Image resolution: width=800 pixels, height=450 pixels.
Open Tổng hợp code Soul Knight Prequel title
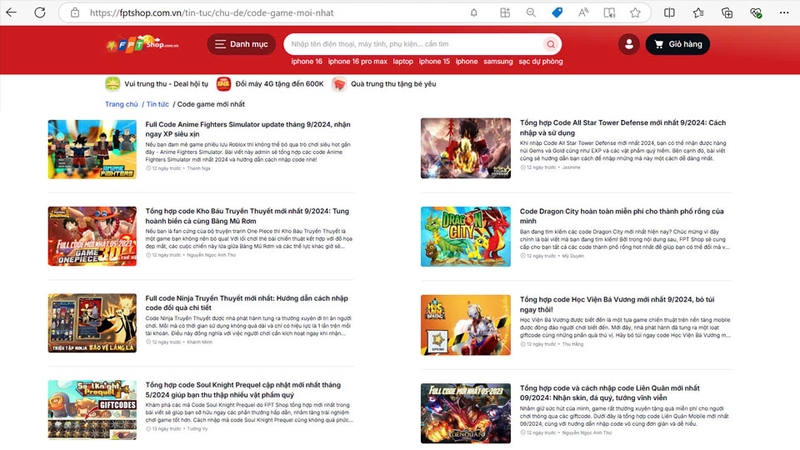coord(243,390)
